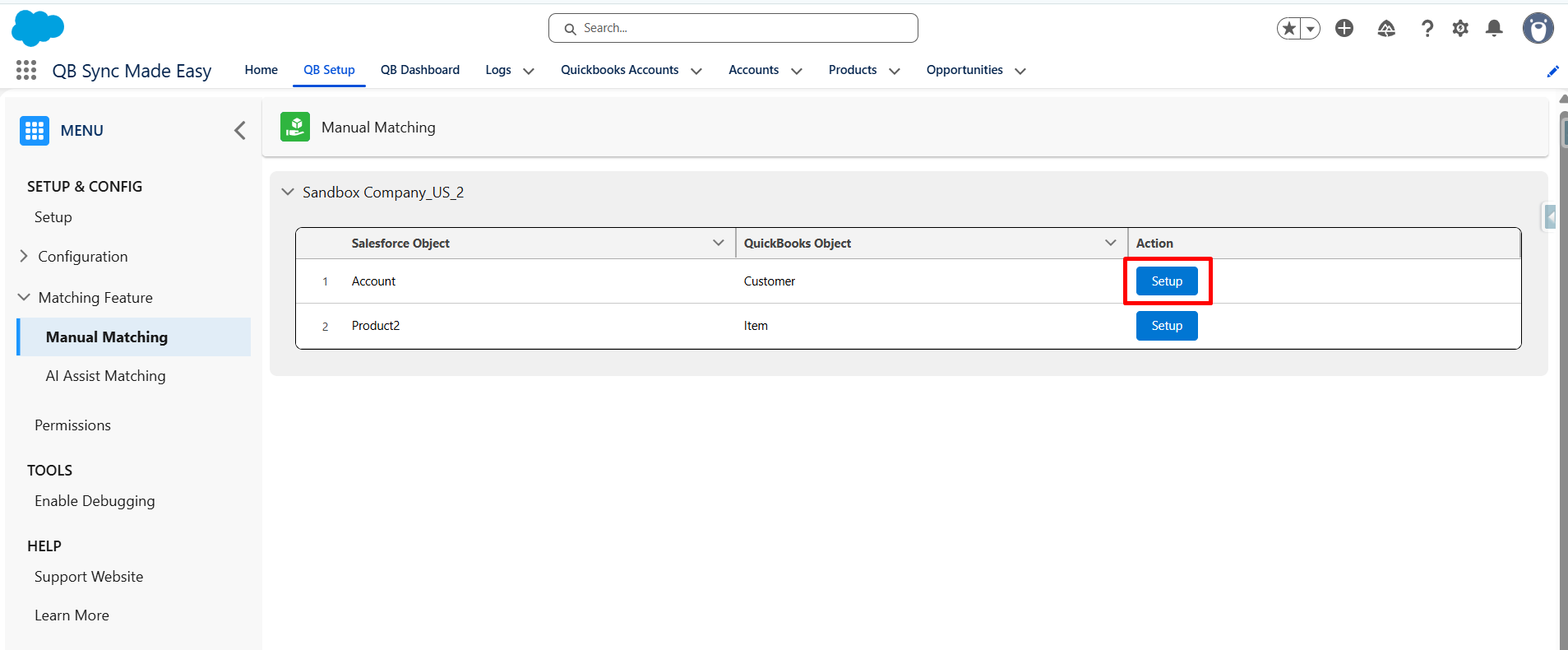Click Learn More under Help

[72, 615]
